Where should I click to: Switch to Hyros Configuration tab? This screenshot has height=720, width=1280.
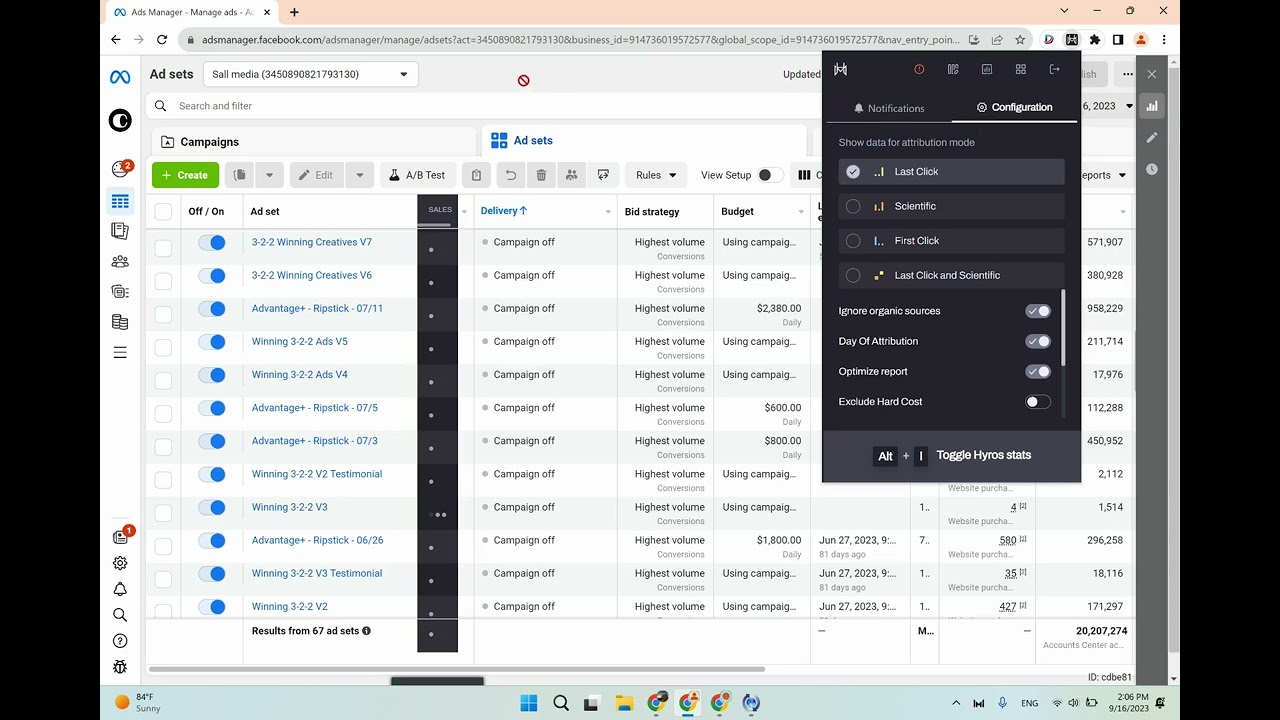click(1014, 107)
